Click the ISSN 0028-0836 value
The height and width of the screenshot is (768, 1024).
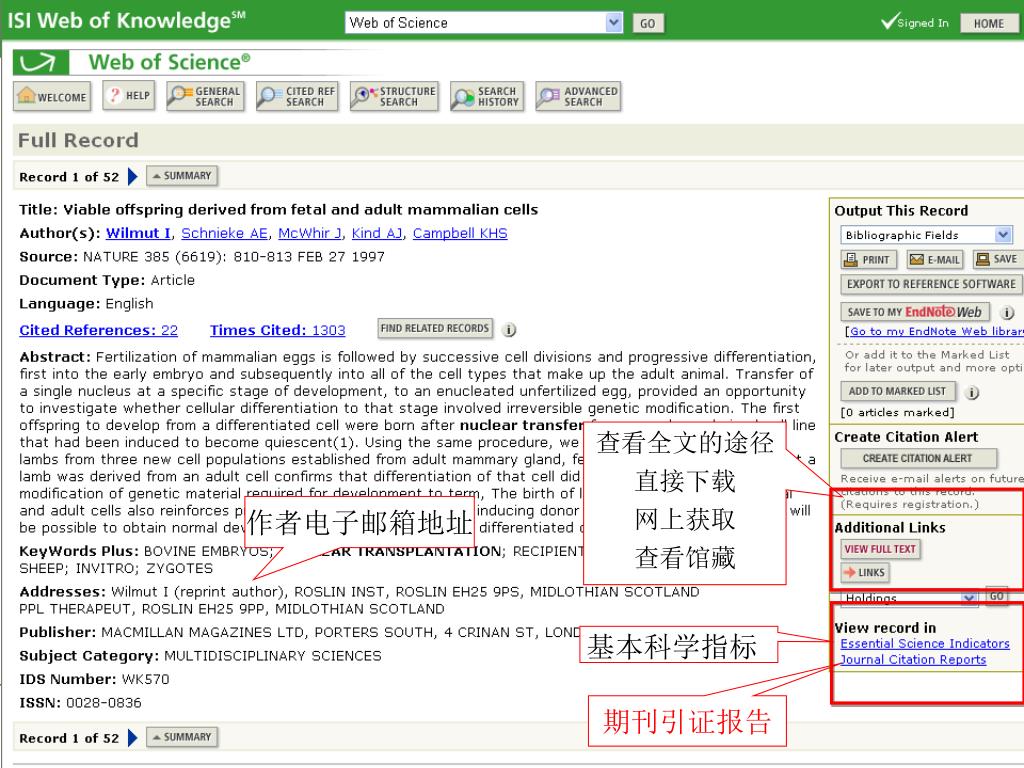click(104, 703)
